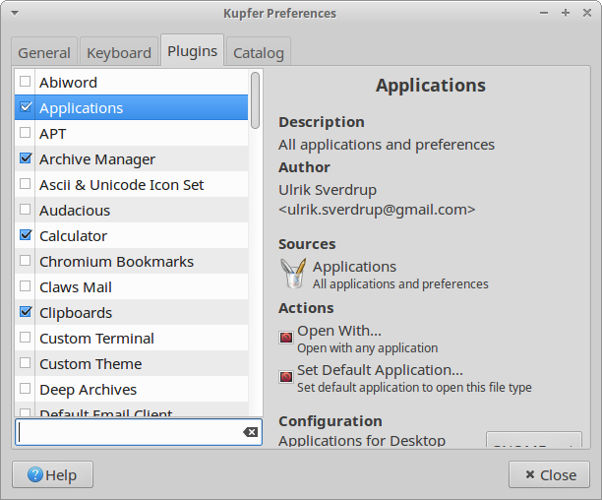
Task: Select the Calculator plugin row
Action: (x=131, y=236)
